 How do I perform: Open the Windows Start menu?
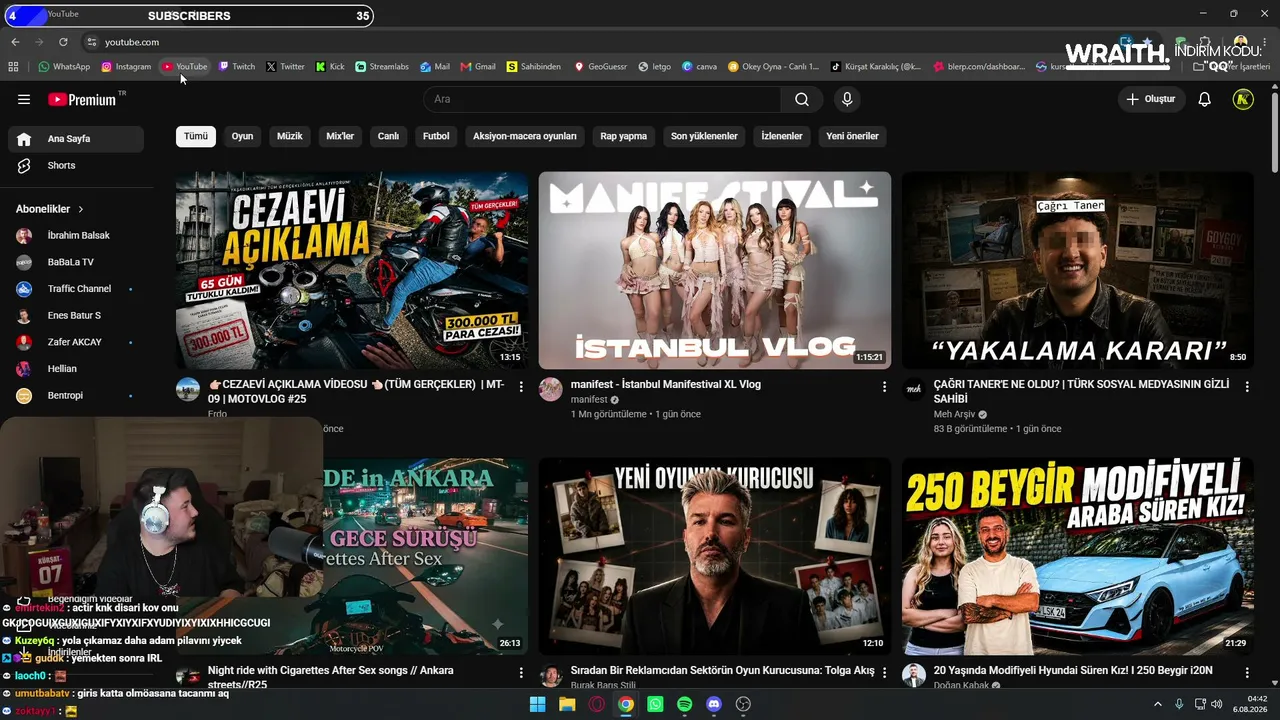click(x=537, y=704)
